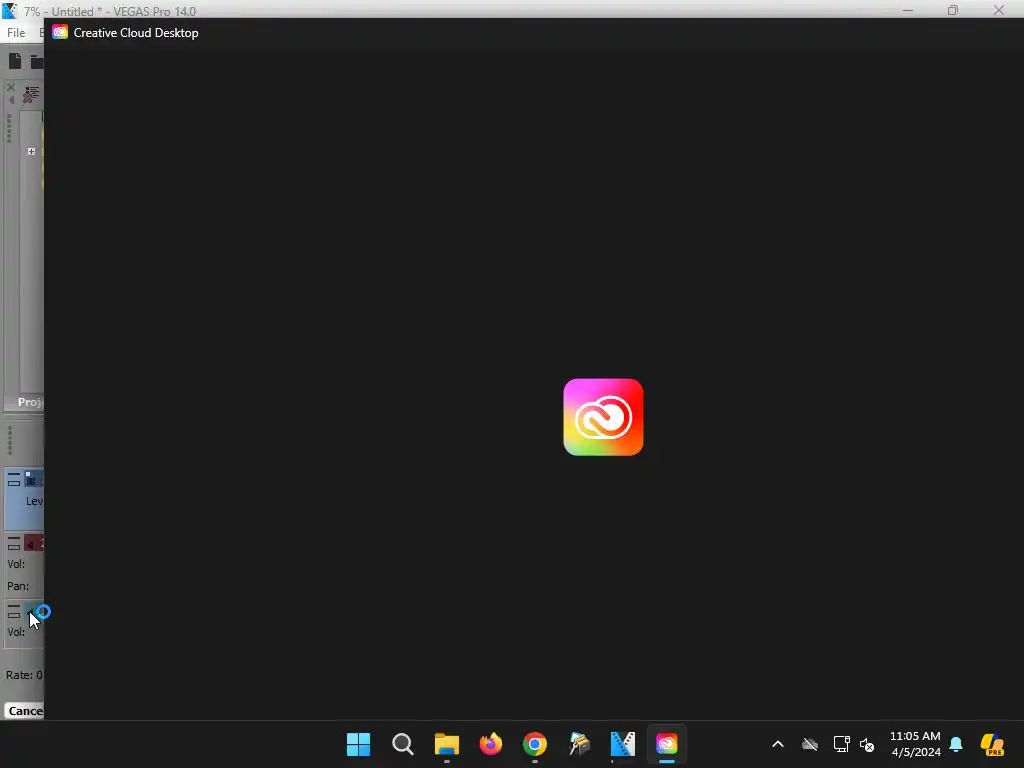Close the VEGAS docked panel with the X
Screen dimensions: 1024x768
(x=10, y=87)
